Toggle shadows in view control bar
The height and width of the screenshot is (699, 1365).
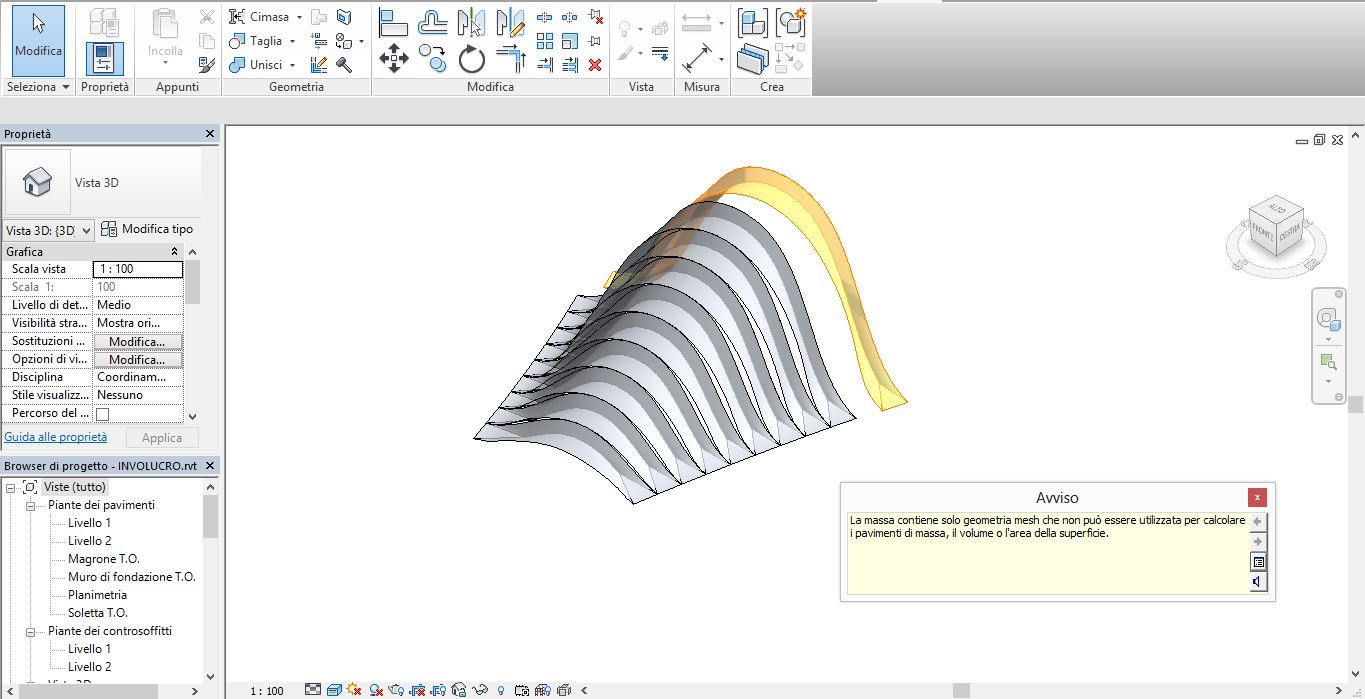[376, 690]
